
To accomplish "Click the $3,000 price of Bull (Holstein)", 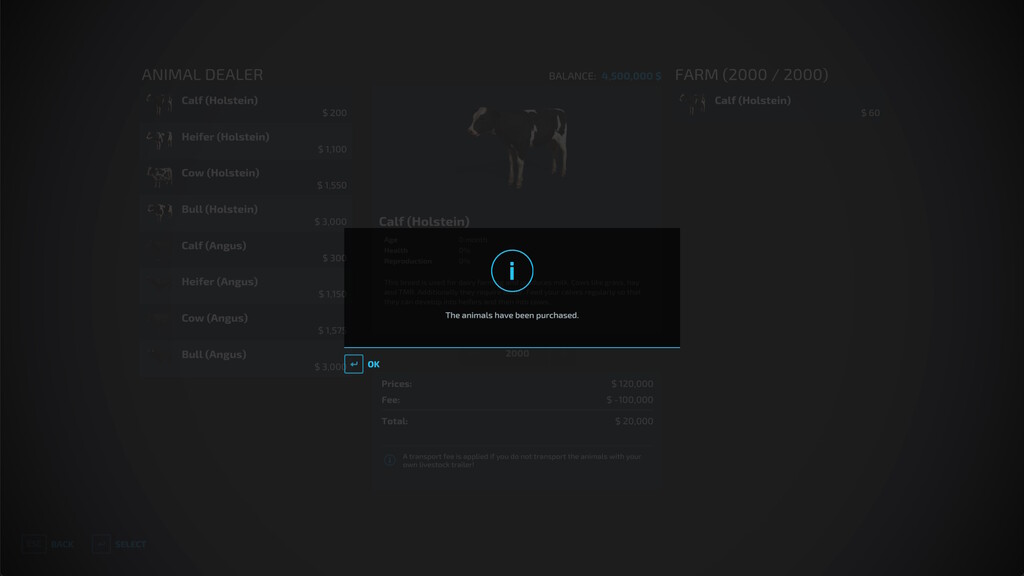I will [x=330, y=222].
